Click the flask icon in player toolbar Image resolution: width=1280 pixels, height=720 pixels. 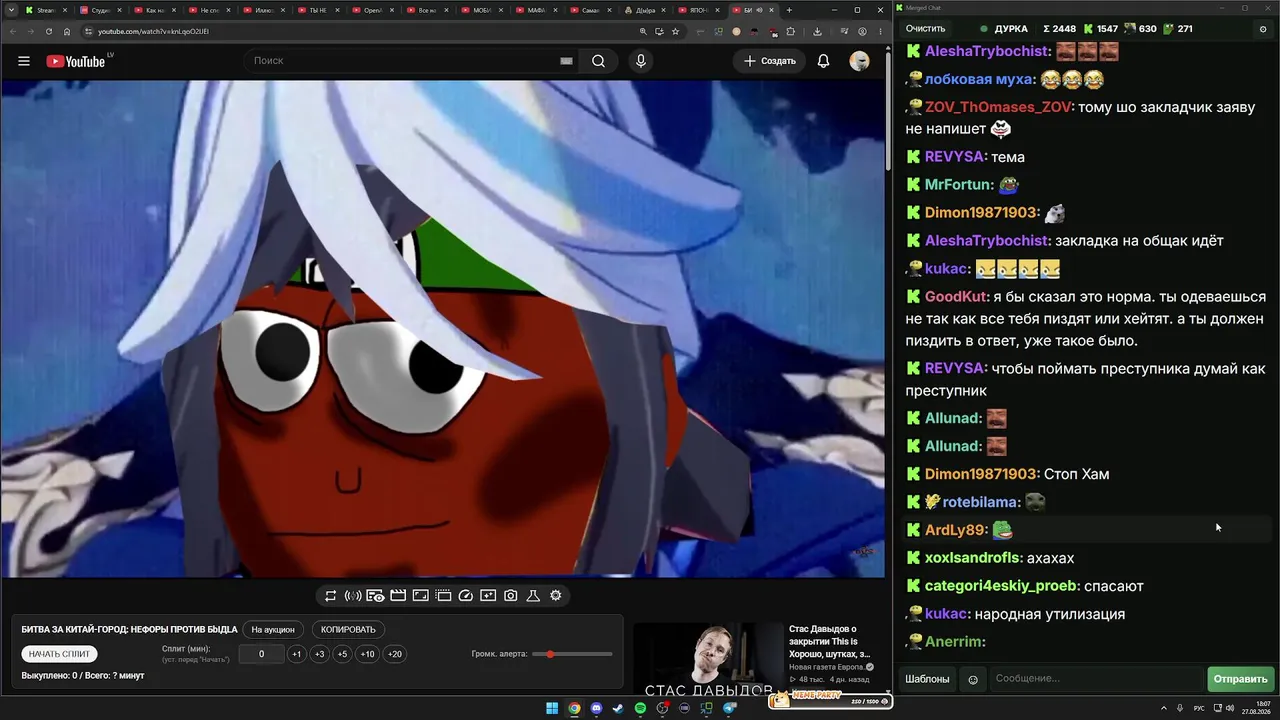tap(533, 596)
